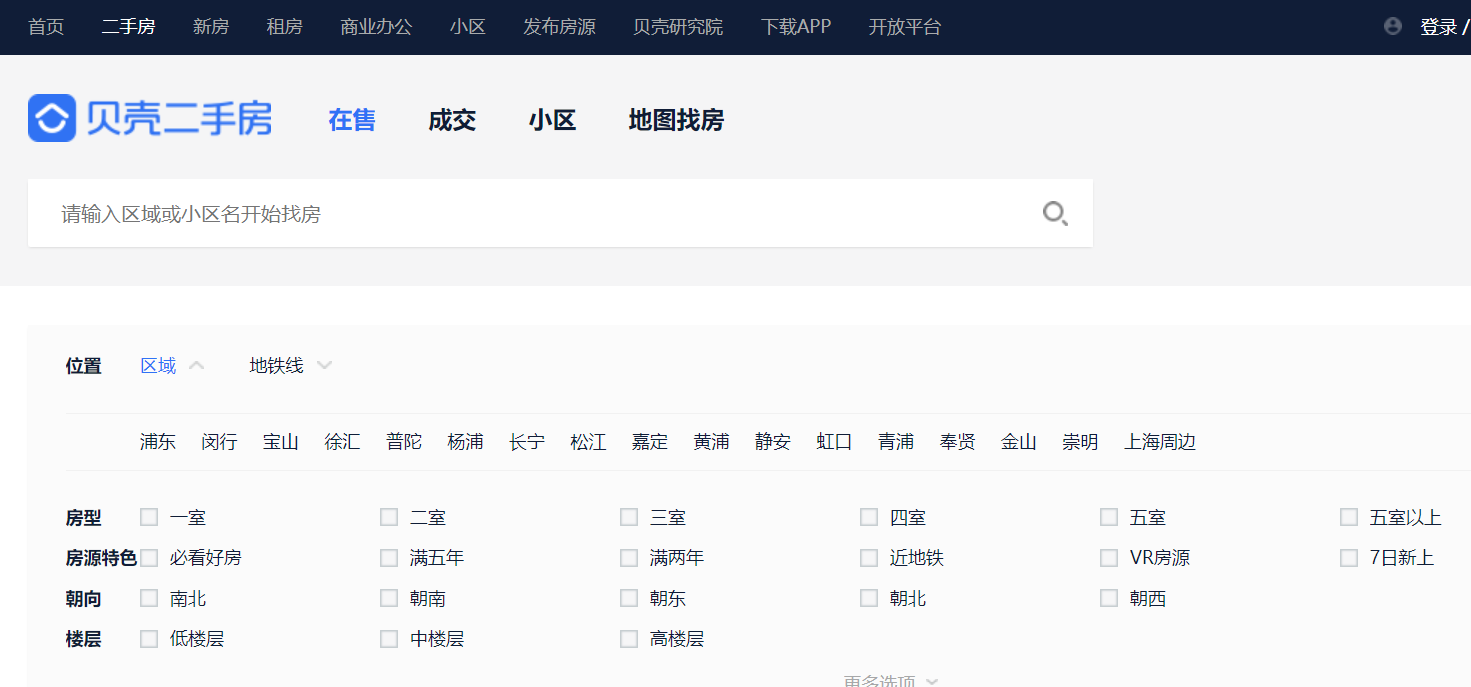Select 嘉定 district

click(x=650, y=441)
